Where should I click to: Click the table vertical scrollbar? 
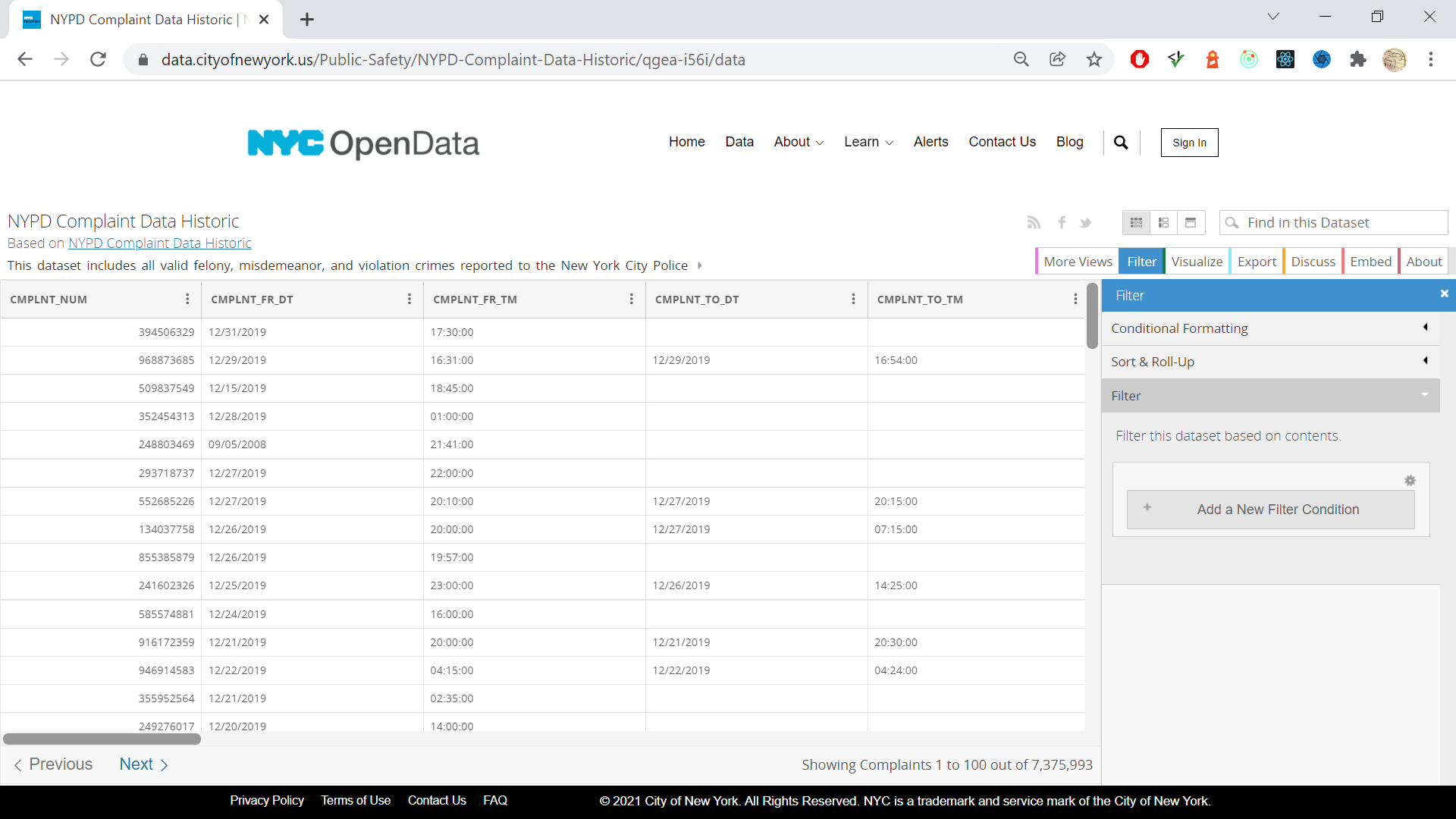tap(1092, 315)
